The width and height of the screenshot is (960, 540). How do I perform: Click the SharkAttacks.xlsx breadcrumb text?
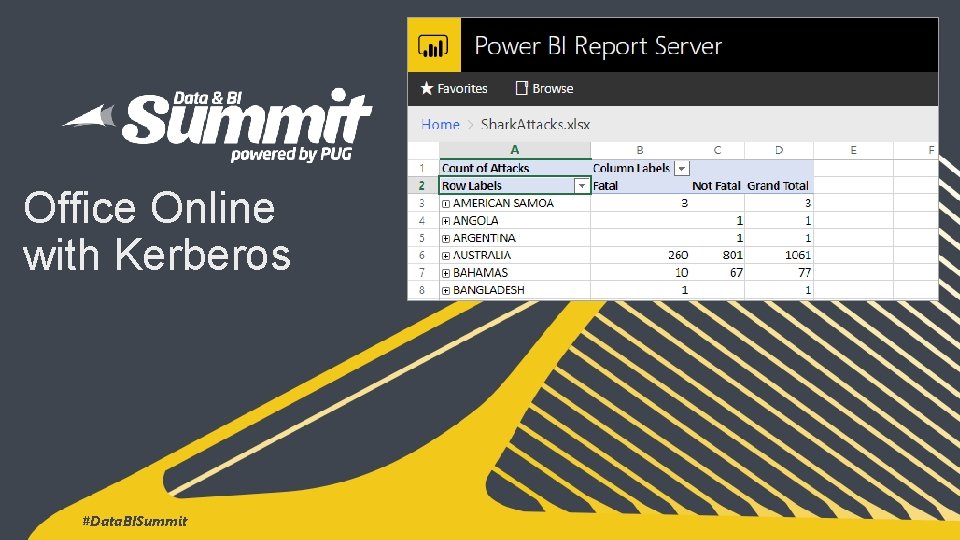(x=535, y=124)
